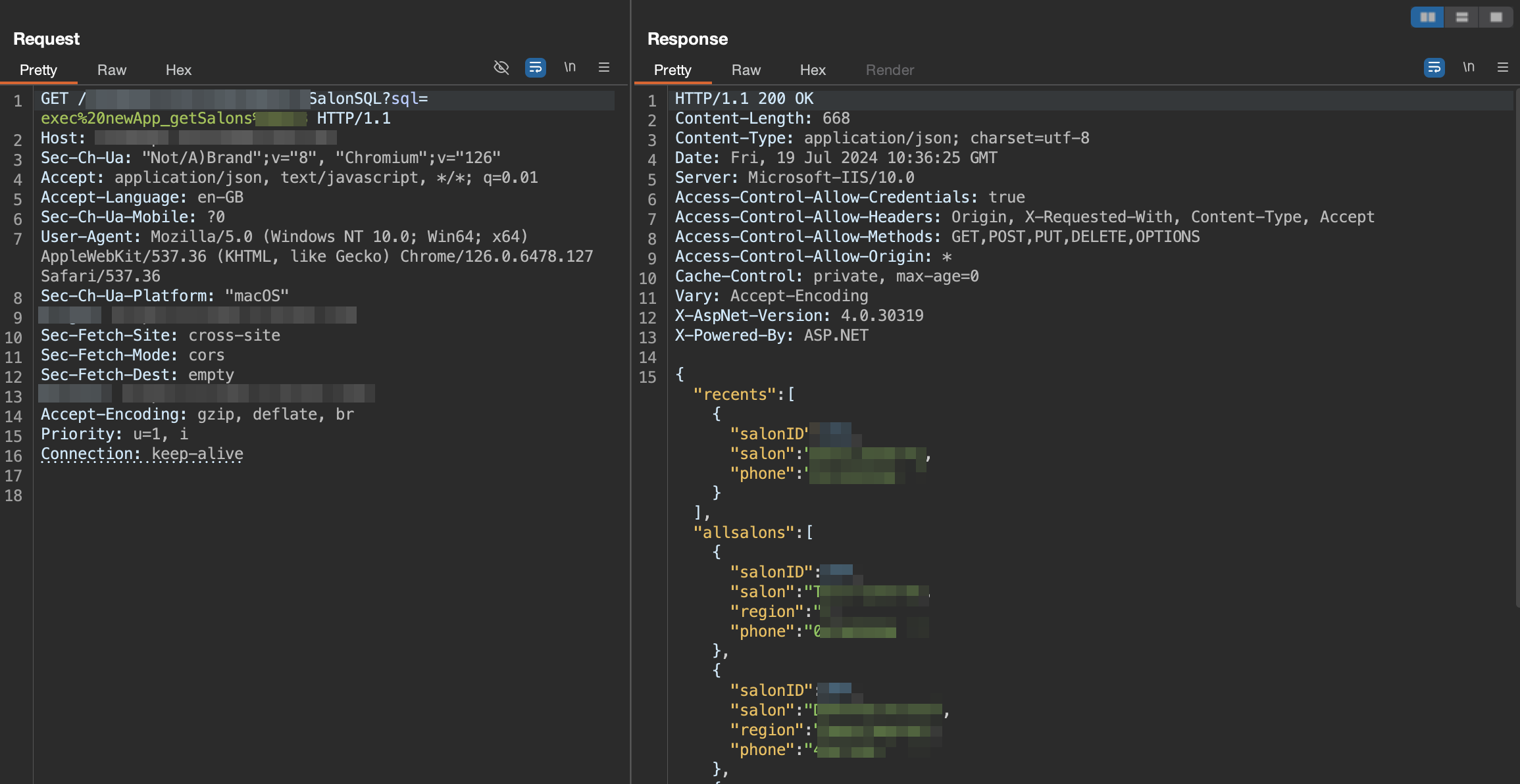
Task: Select single combined panel layout icon
Action: tap(1496, 17)
